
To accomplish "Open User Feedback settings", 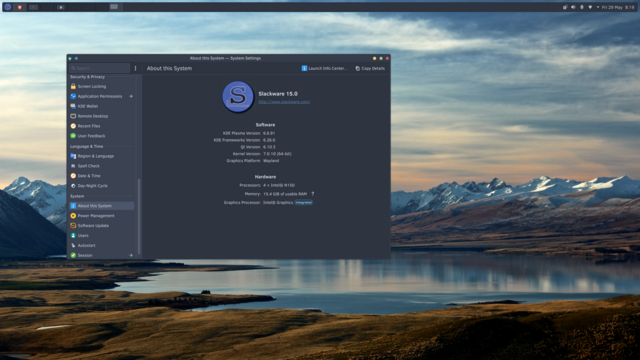I will (x=101, y=136).
